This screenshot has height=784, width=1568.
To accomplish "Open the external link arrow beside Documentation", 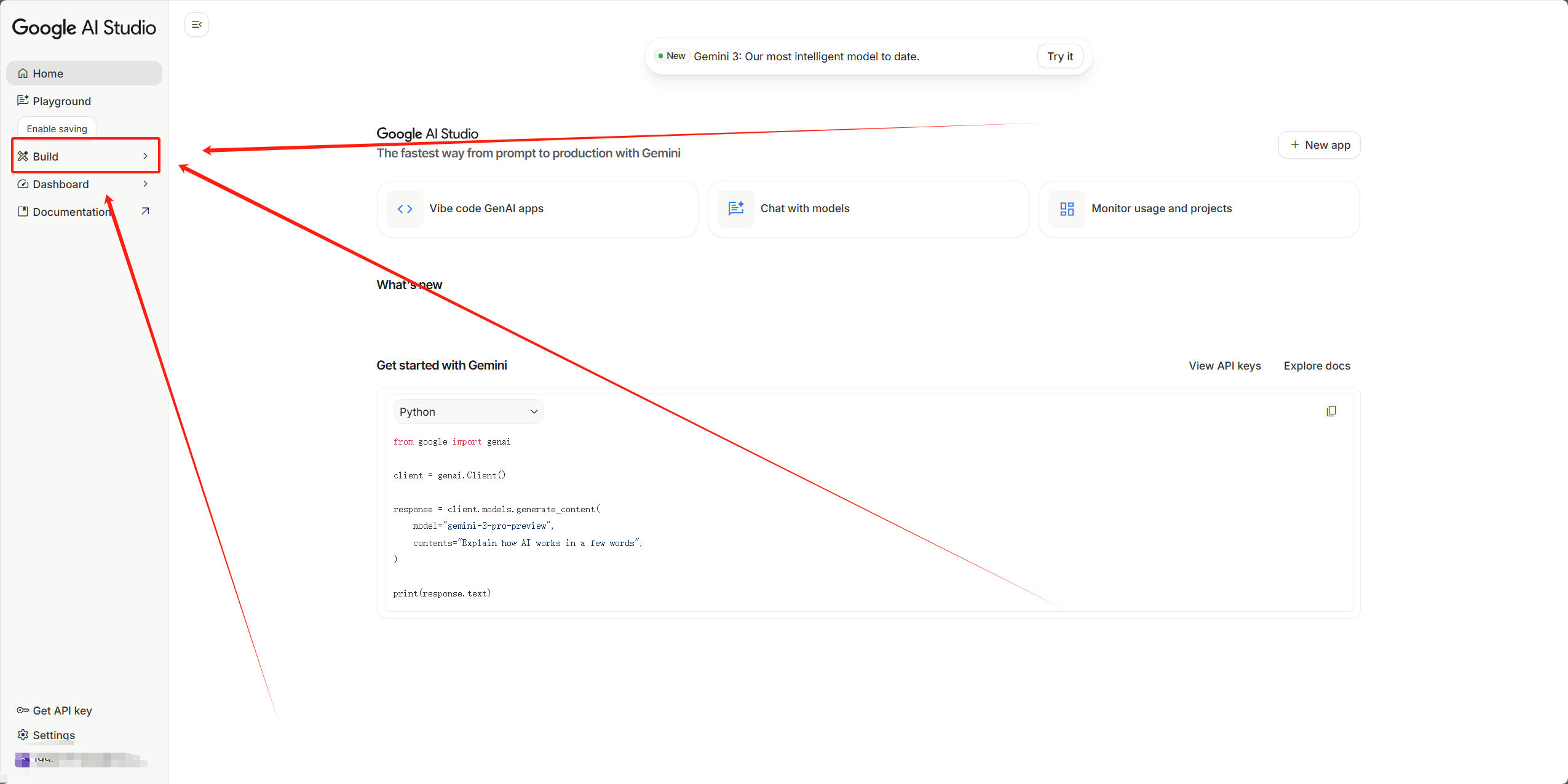I will (x=145, y=212).
